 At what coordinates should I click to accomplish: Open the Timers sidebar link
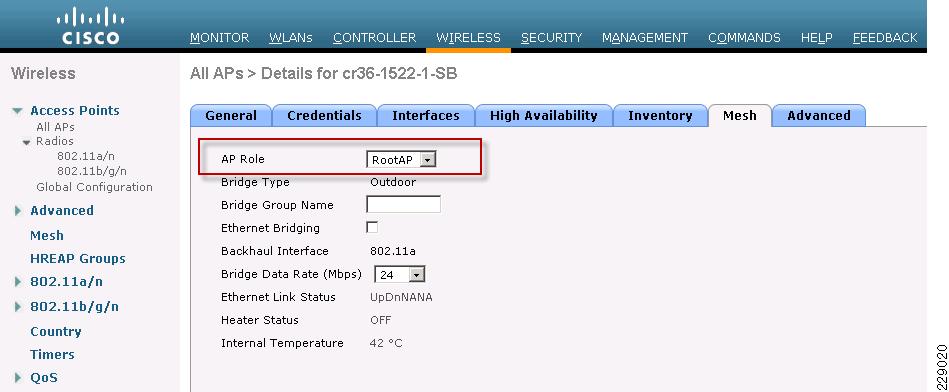53,354
